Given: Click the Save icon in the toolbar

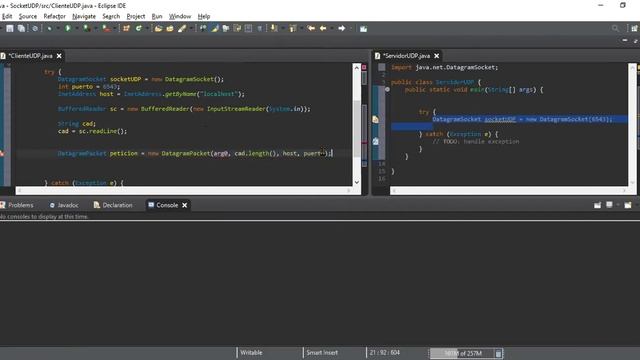Looking at the screenshot, I should click(10, 29).
